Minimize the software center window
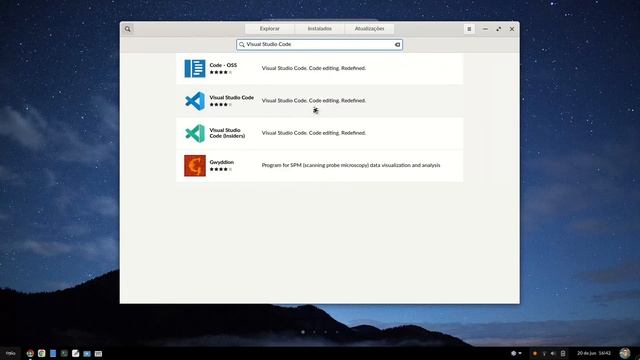 click(485, 29)
